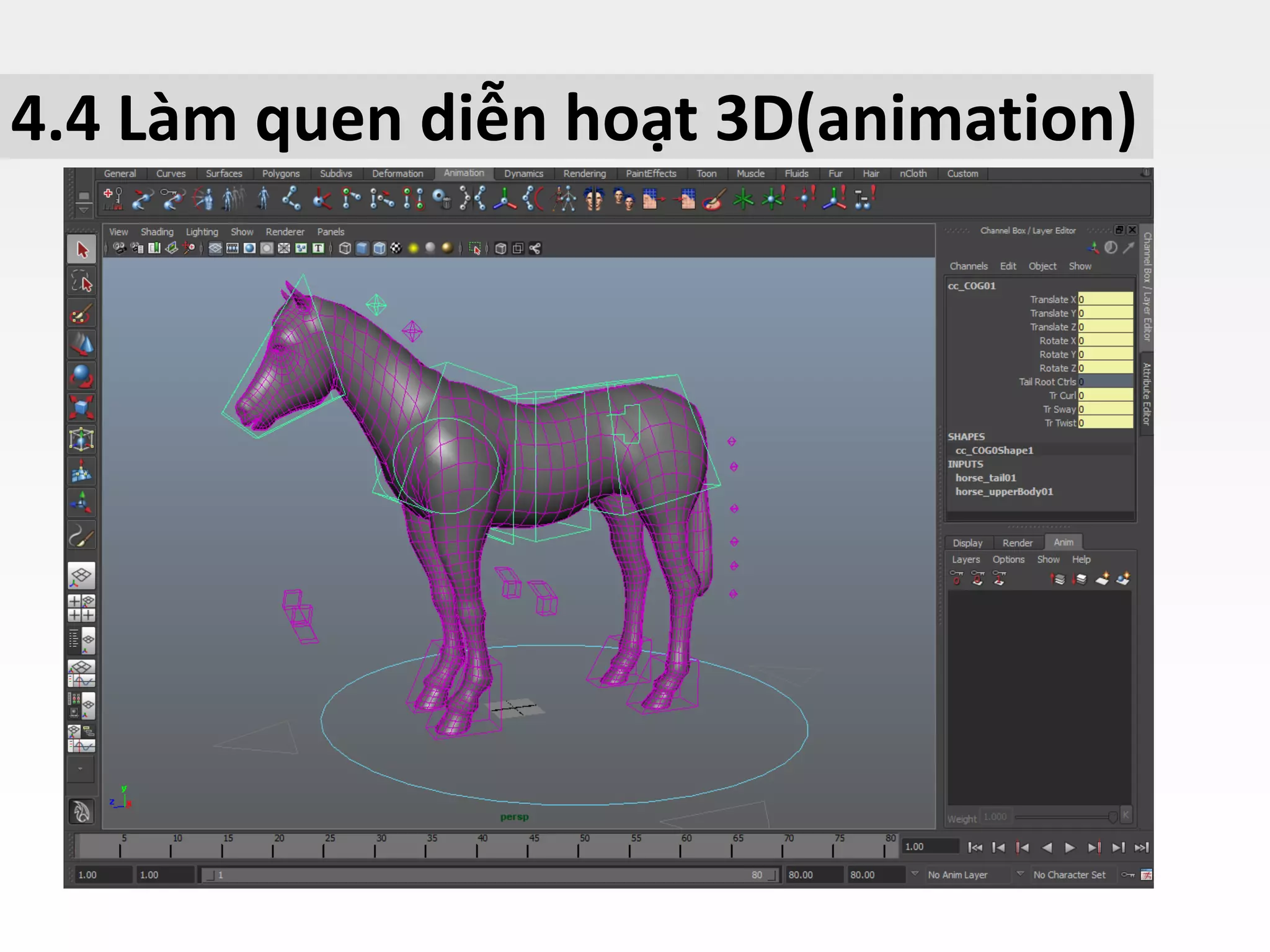Click frame 40 on the timeline

(x=478, y=847)
